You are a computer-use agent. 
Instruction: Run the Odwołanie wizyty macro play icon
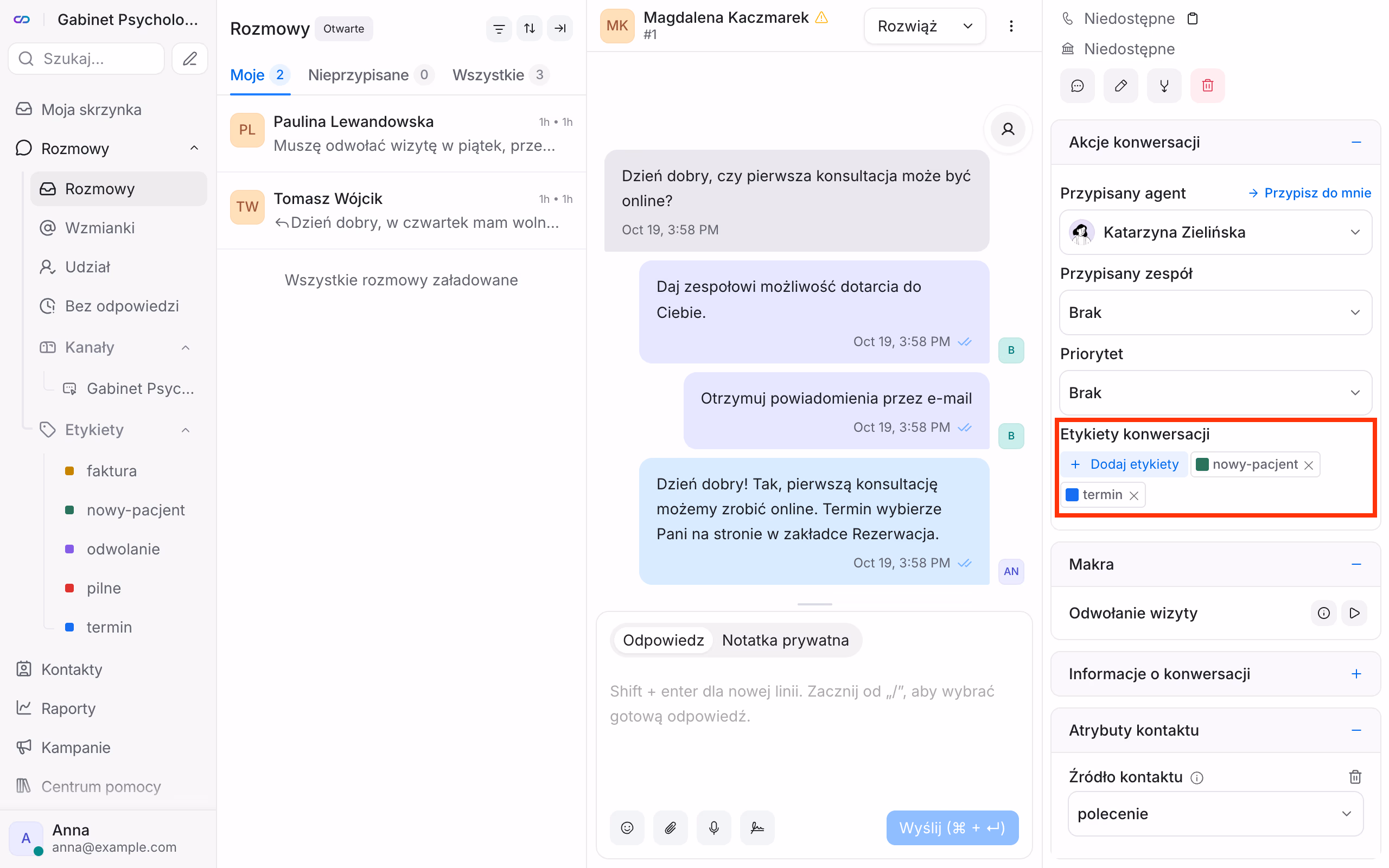[x=1354, y=613]
